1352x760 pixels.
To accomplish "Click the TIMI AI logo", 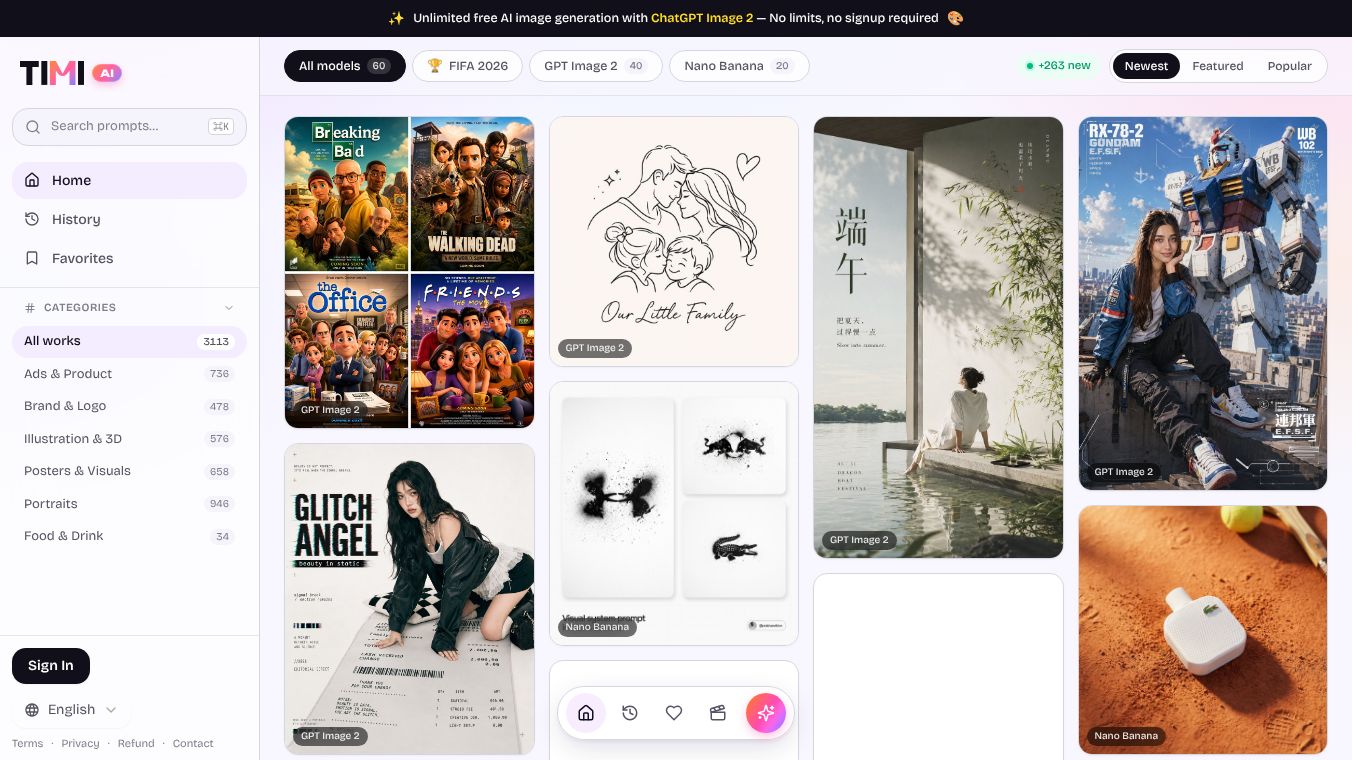I will [71, 73].
